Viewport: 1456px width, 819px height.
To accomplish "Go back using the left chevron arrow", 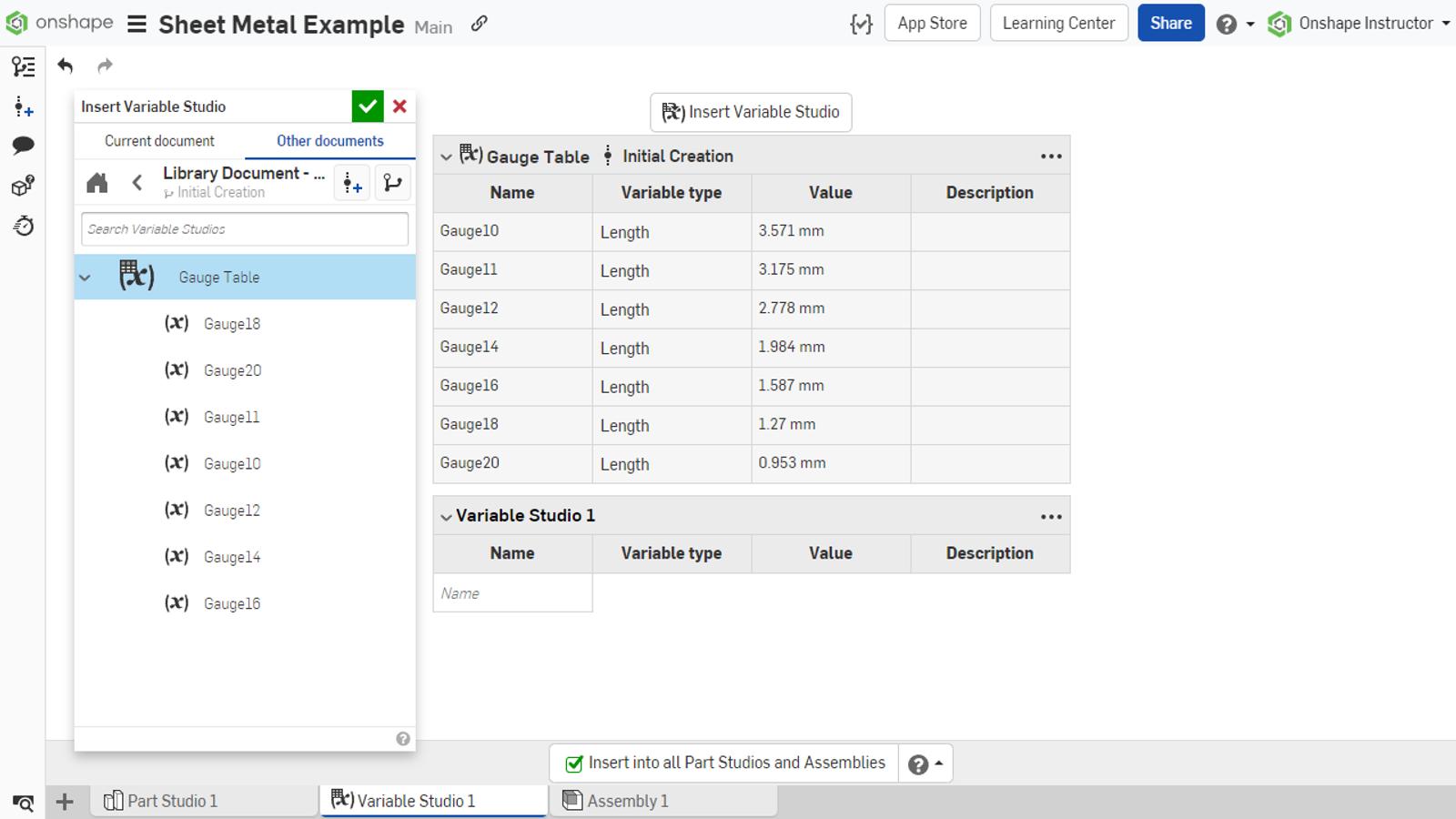I will pyautogui.click(x=137, y=183).
